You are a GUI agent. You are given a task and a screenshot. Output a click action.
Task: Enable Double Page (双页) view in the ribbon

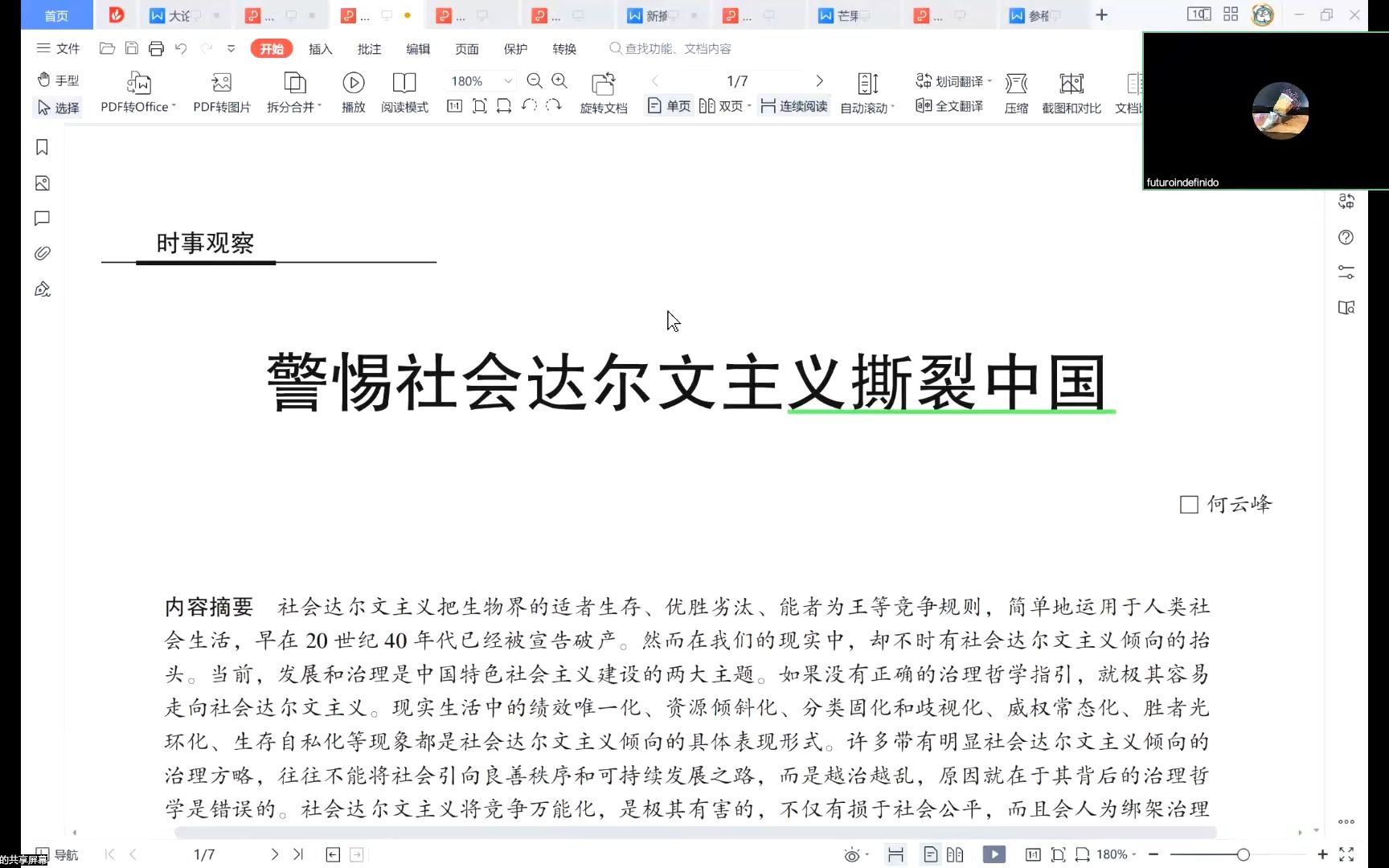tap(720, 106)
